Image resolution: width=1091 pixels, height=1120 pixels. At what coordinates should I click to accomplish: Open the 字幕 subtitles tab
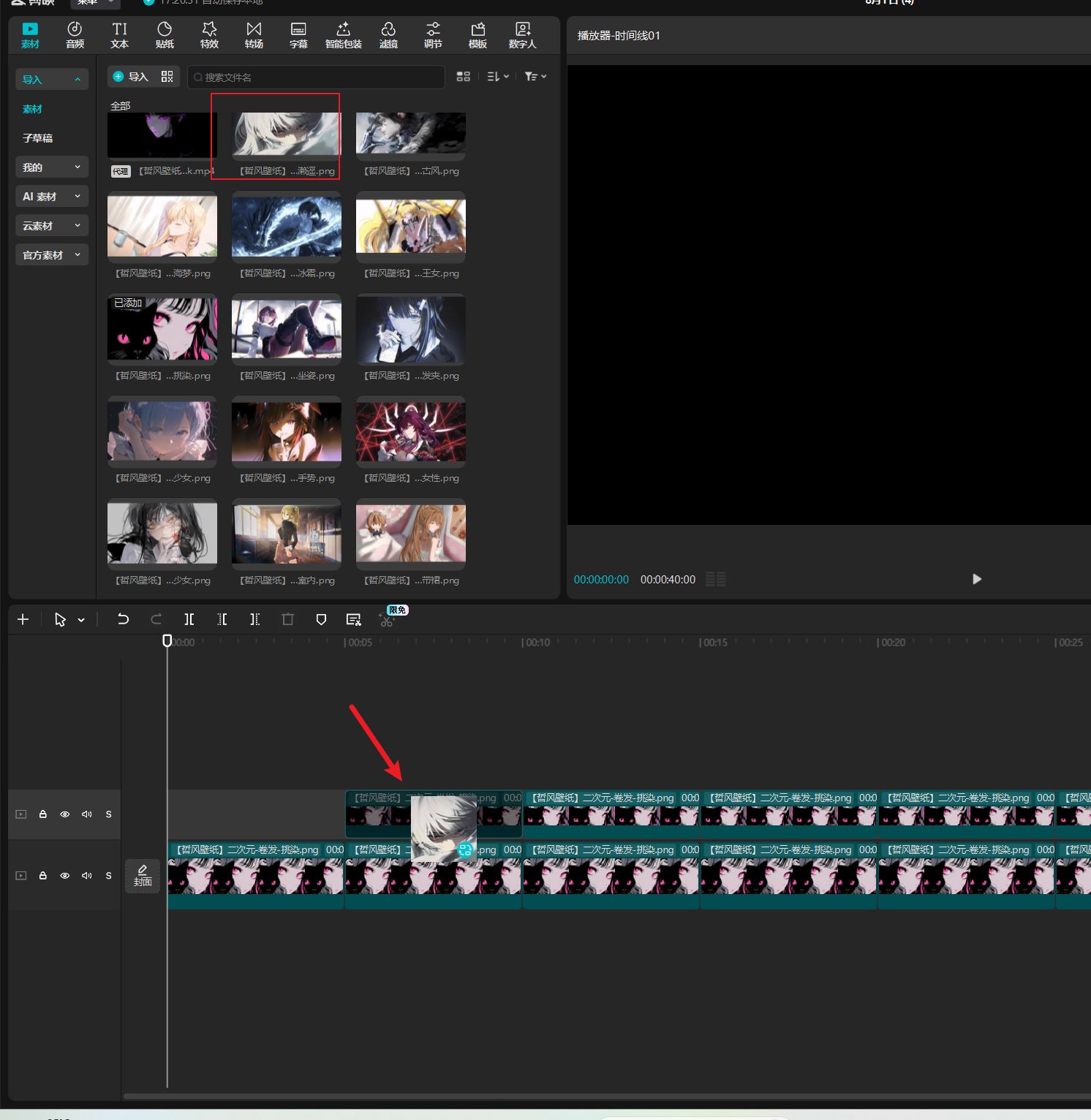[x=298, y=34]
